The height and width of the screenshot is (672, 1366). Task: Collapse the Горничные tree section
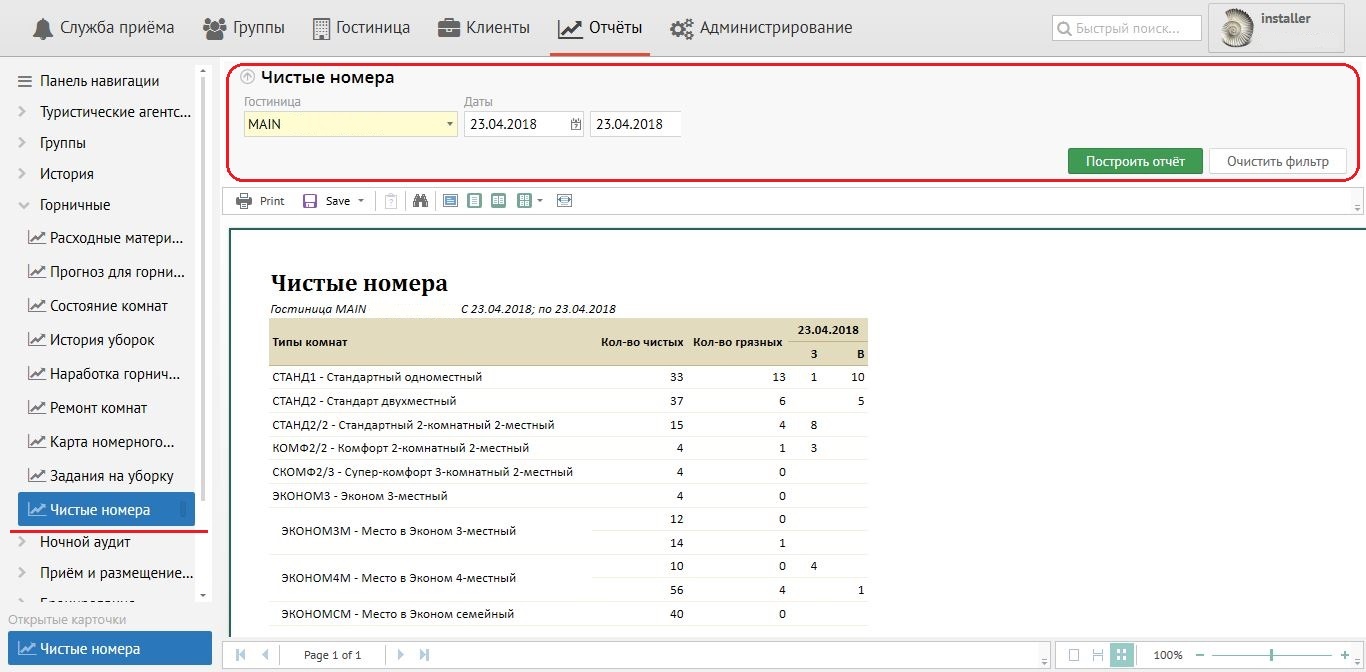[23, 205]
